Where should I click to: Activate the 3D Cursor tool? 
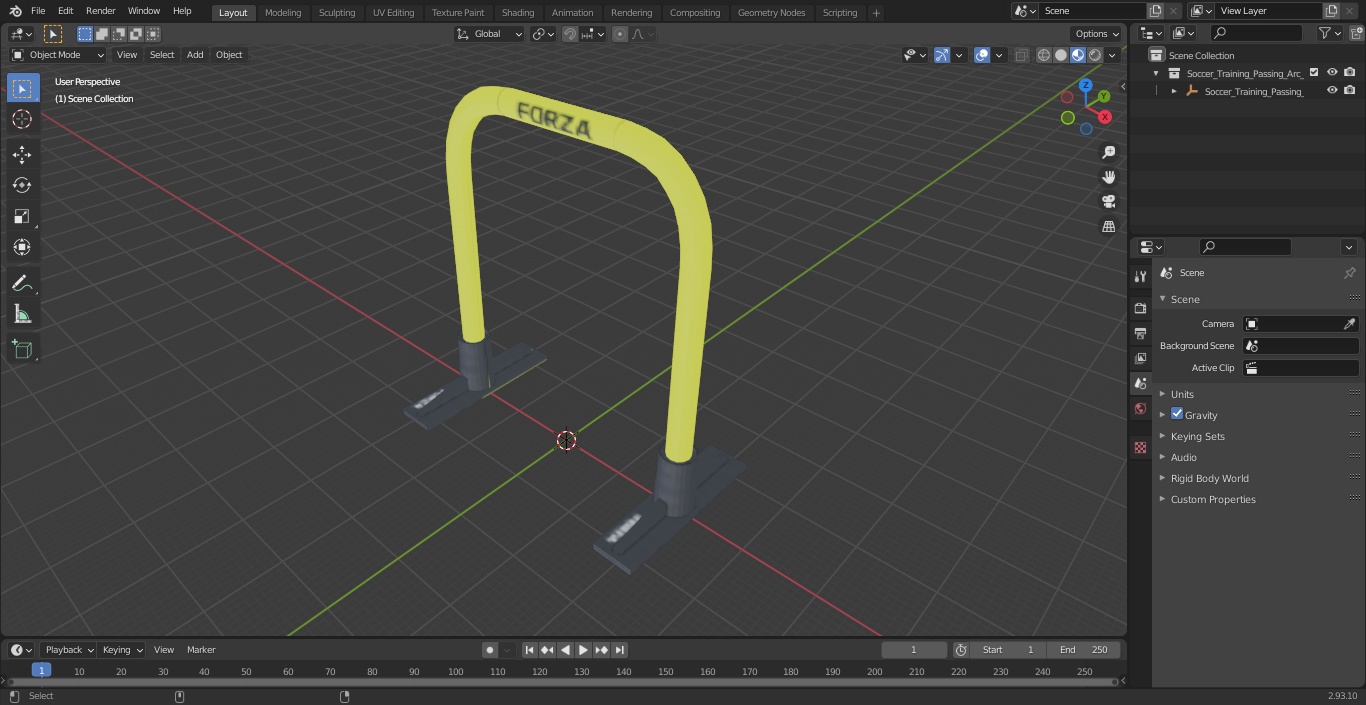coord(22,119)
